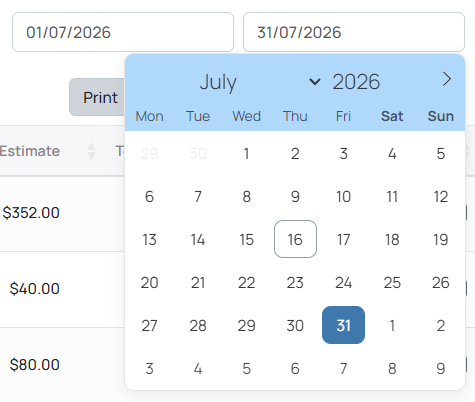This screenshot has width=475, height=402.
Task: Click the 2026 year field
Action: pos(356,82)
